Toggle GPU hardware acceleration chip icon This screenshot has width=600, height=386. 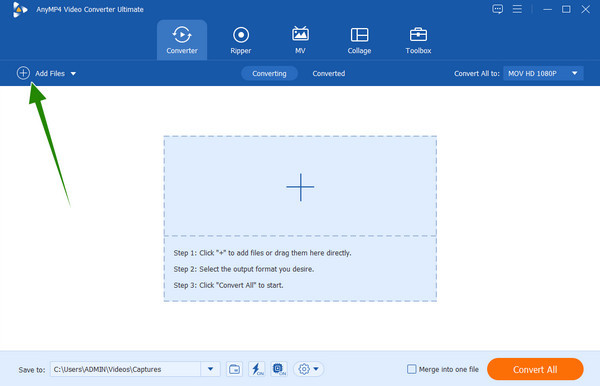(x=279, y=369)
